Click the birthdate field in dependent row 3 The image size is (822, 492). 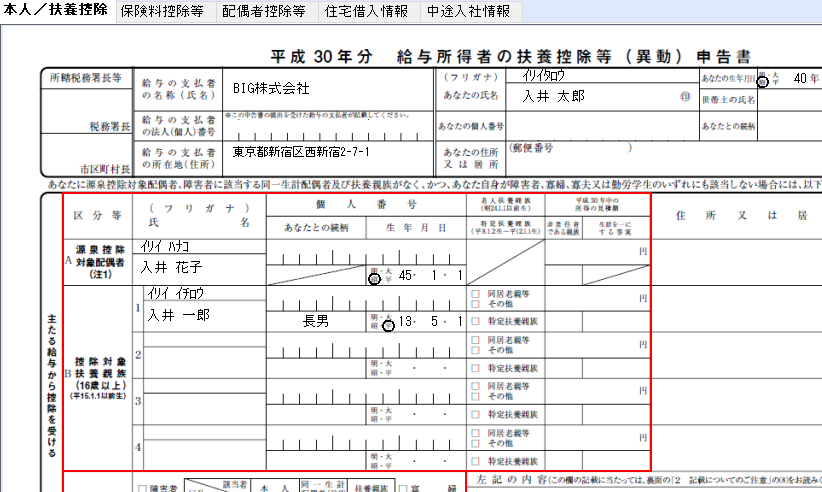coord(417,414)
